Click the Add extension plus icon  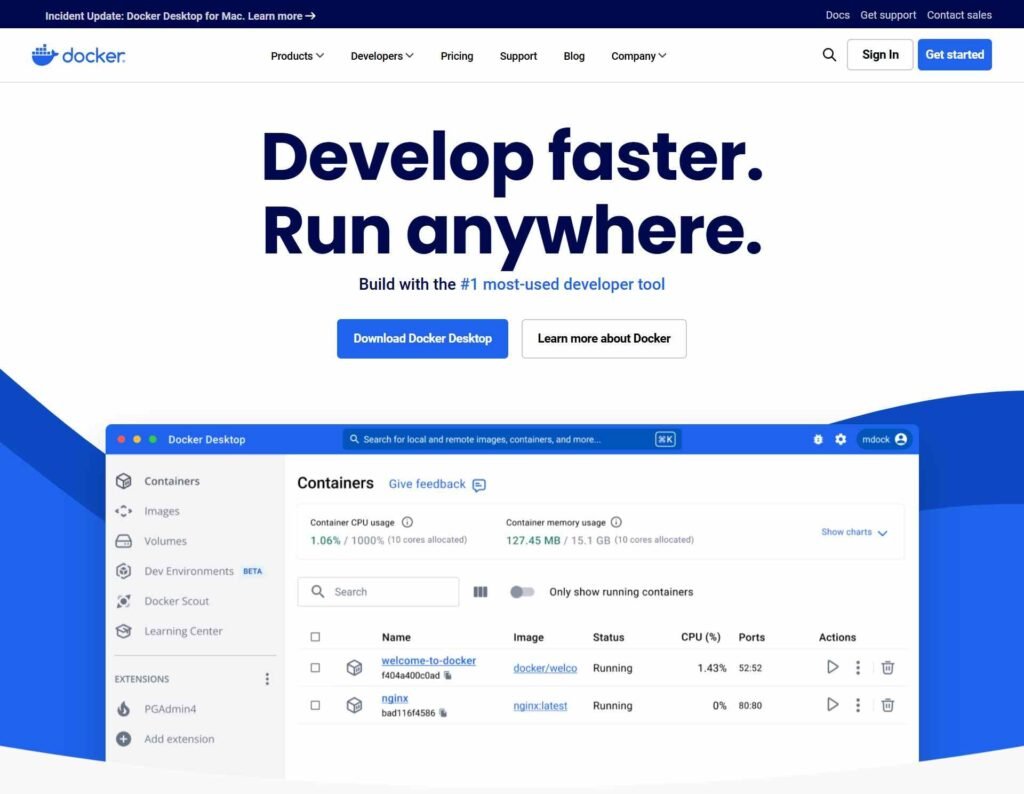tap(123, 739)
